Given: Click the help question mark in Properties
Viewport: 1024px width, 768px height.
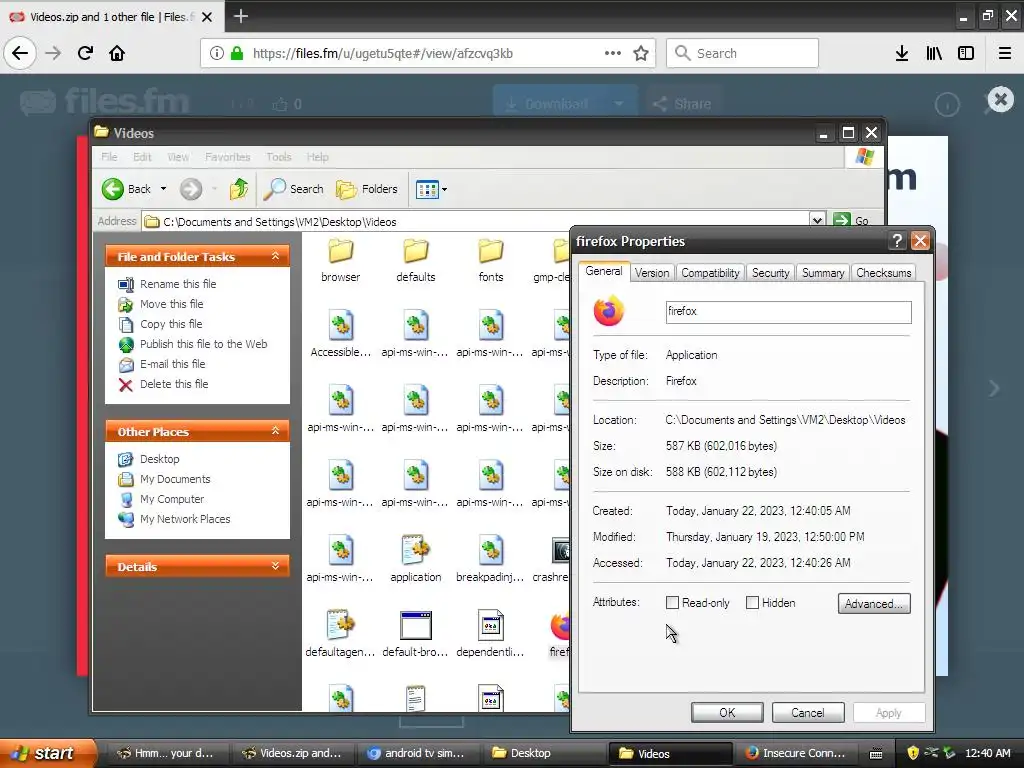Looking at the screenshot, I should (897, 241).
